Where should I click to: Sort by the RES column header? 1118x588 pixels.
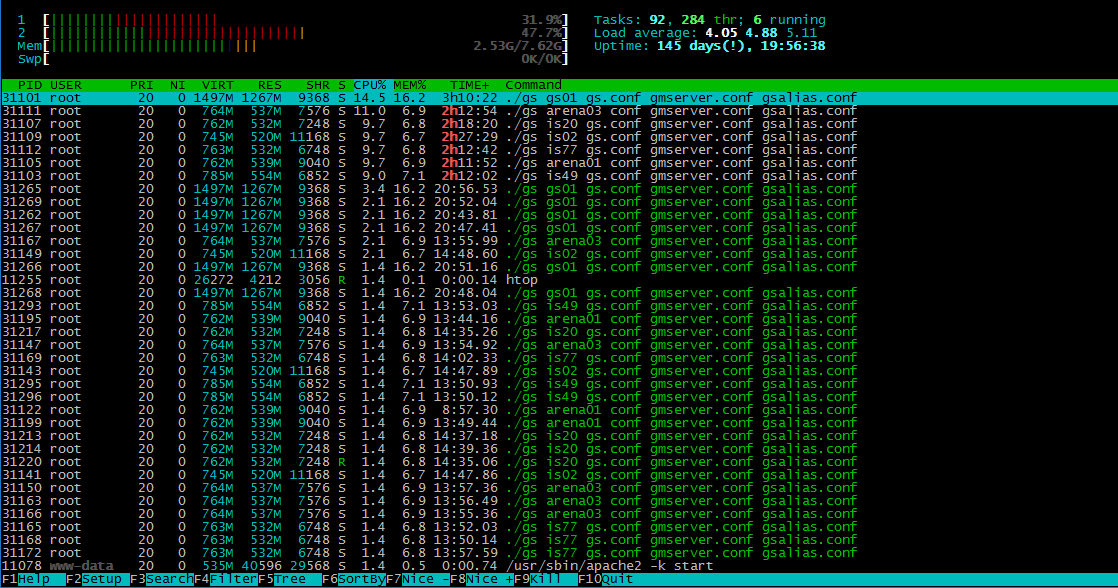click(x=270, y=85)
